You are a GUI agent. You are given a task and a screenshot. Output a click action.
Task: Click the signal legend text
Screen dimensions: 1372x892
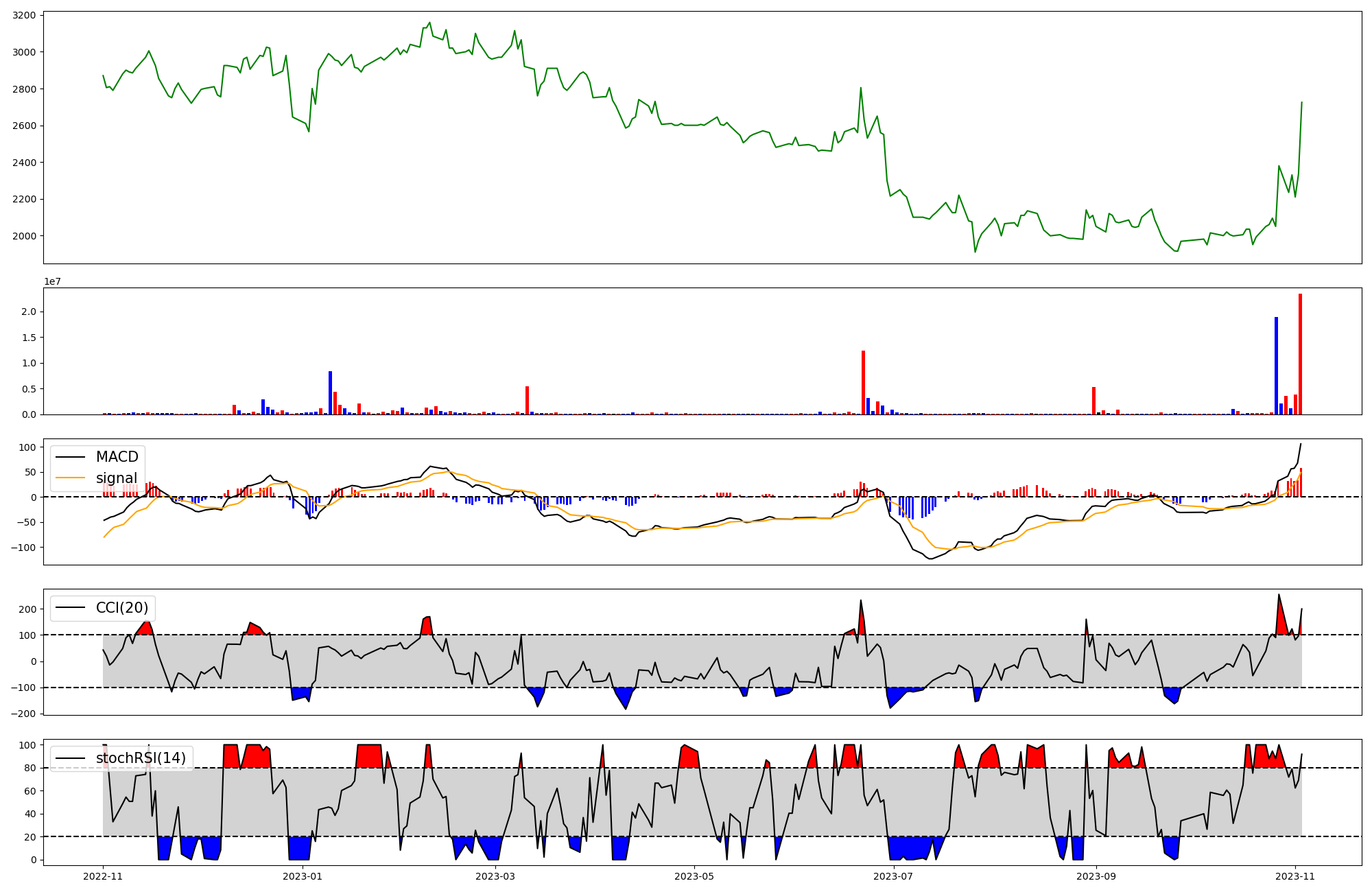coord(116,478)
